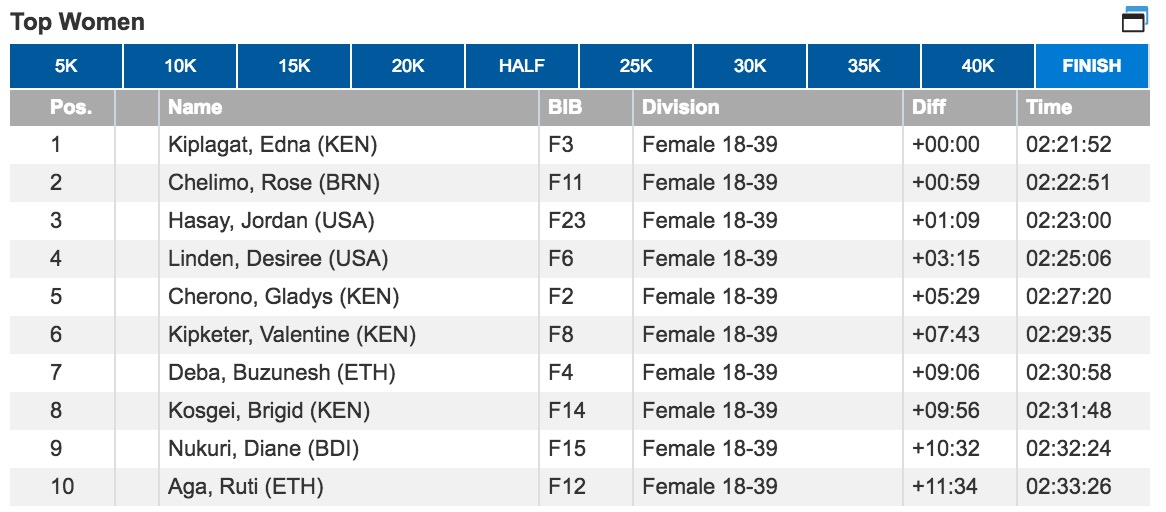Show the 20K split results
This screenshot has height=512, width=1166.
click(408, 67)
